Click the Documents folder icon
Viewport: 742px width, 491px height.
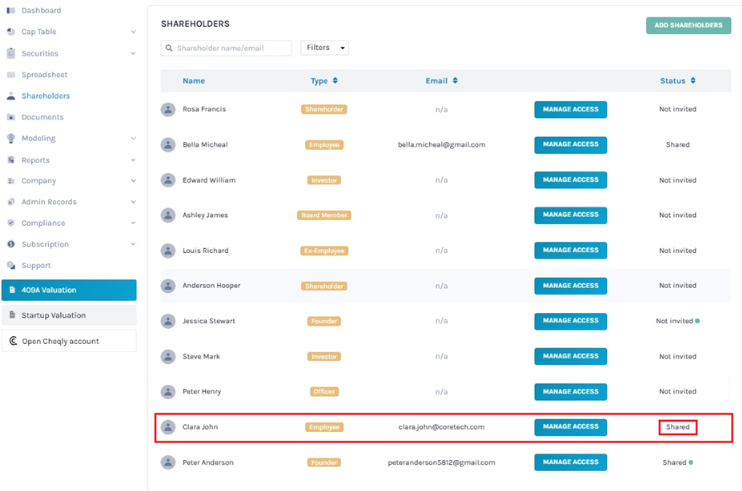[11, 117]
